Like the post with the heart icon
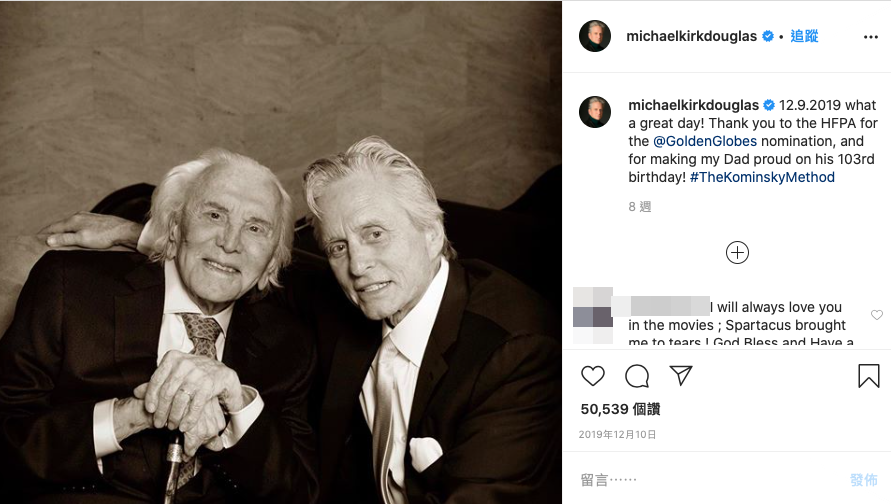 pos(593,376)
